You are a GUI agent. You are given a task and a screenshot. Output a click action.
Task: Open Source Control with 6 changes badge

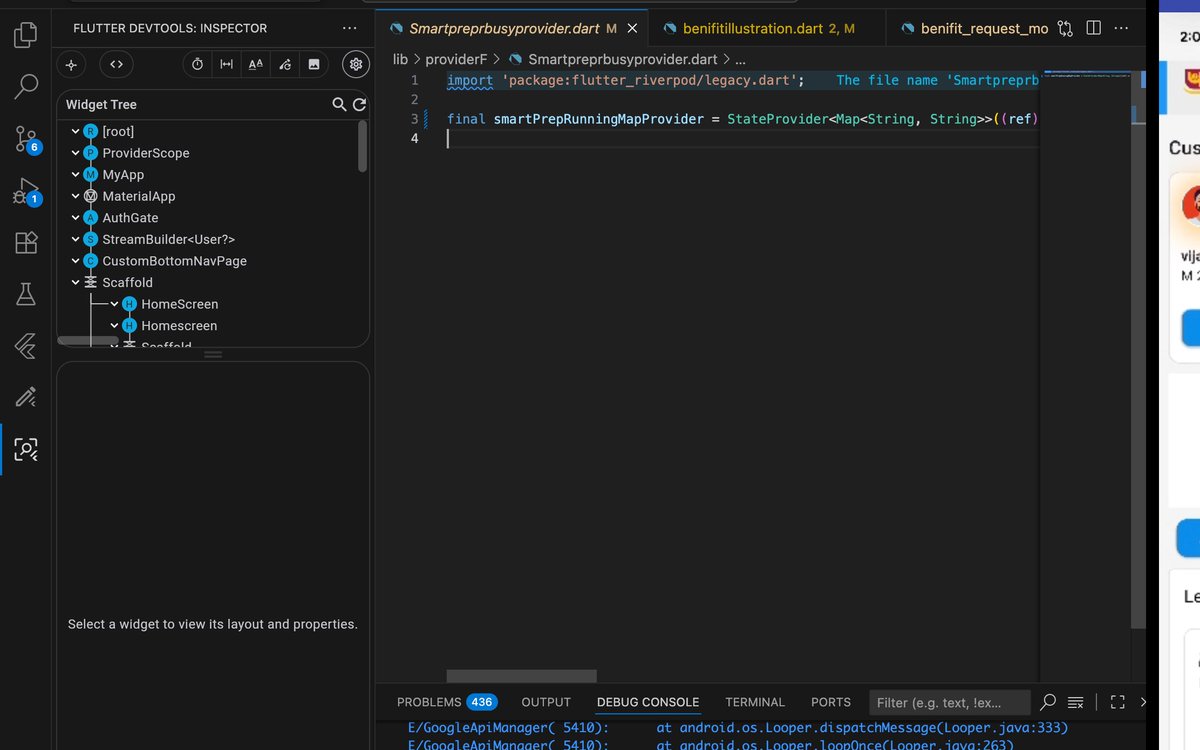tap(26, 139)
